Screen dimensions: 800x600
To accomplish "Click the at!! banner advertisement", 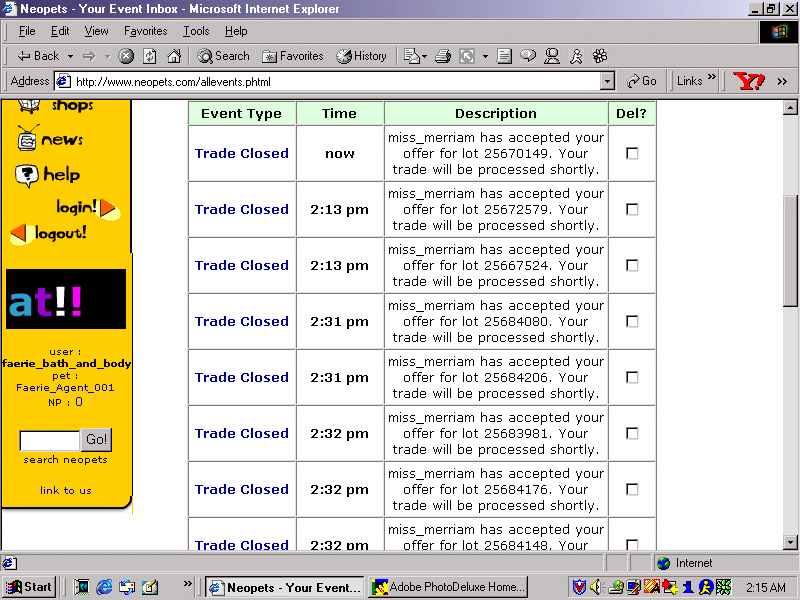I will [66, 299].
